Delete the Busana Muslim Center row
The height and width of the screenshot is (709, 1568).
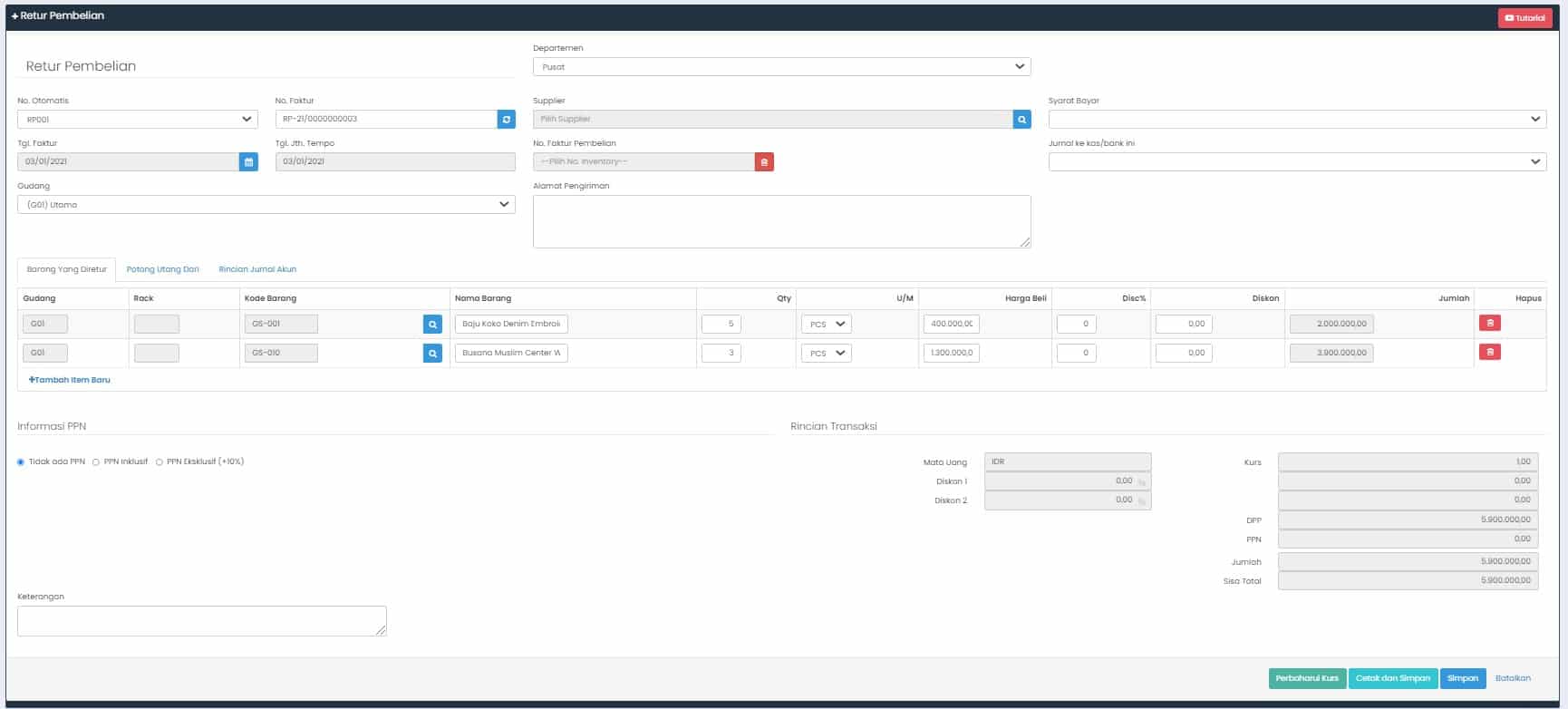tap(1489, 352)
